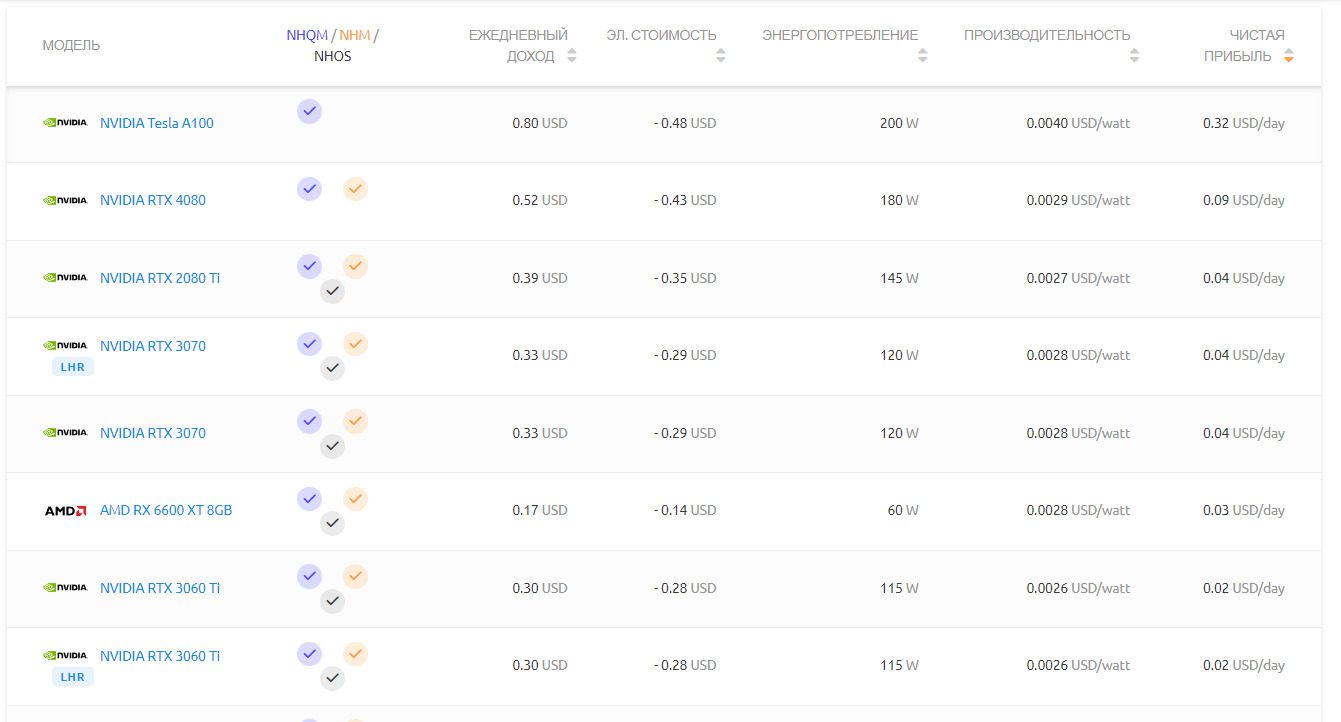Viewport: 1341px width, 722px height.
Task: Click the gray NHOS checkmark for AMD RX 6600 XT
Action: [x=333, y=523]
